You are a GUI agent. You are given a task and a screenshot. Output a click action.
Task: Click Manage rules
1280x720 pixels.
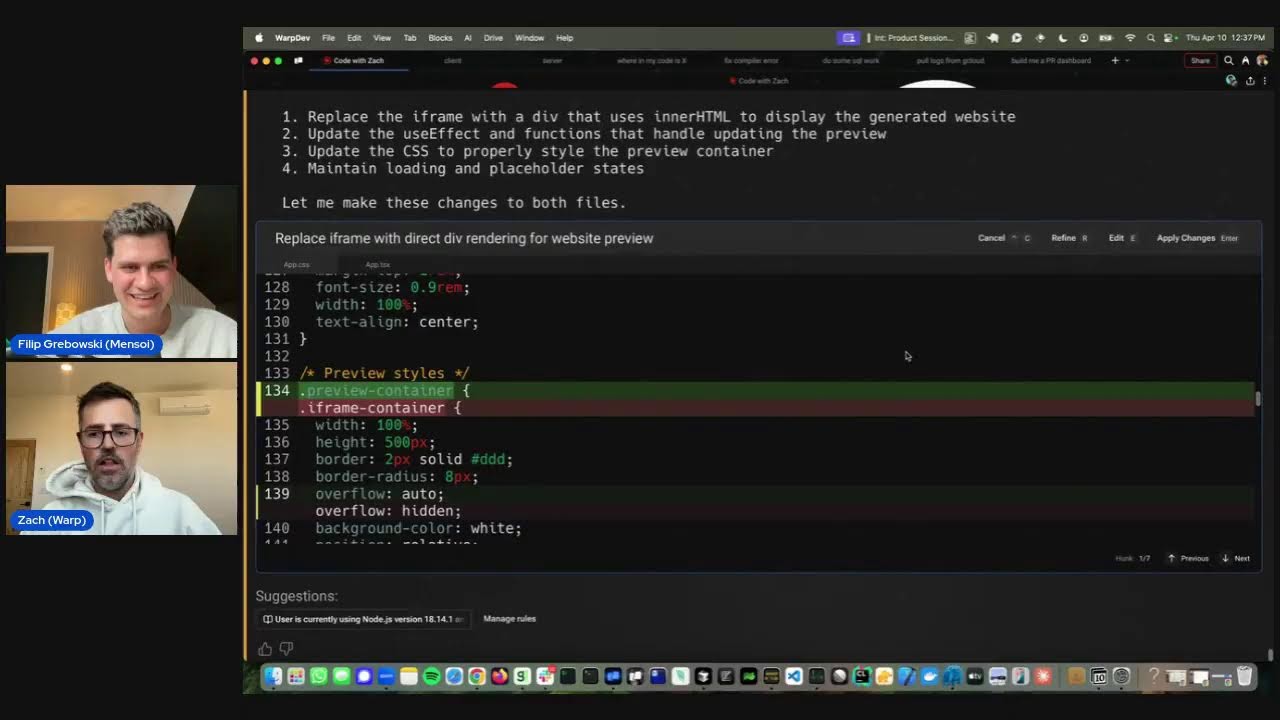click(x=510, y=619)
